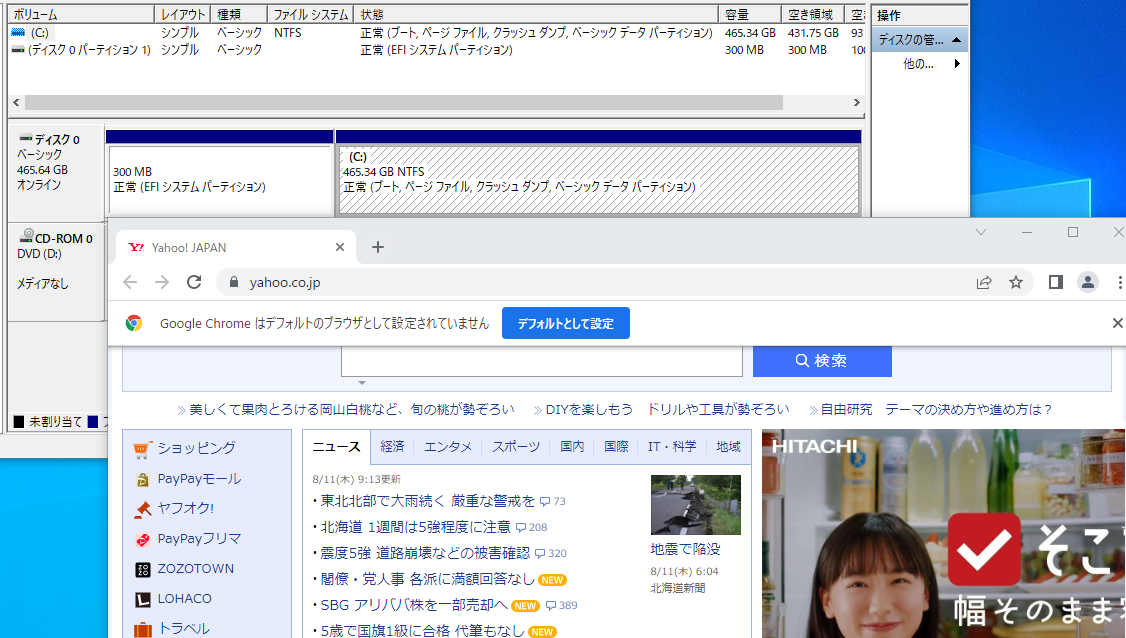Image resolution: width=1126 pixels, height=638 pixels.
Task: Reload the Yahoo! JAPAN page
Action: [194, 282]
